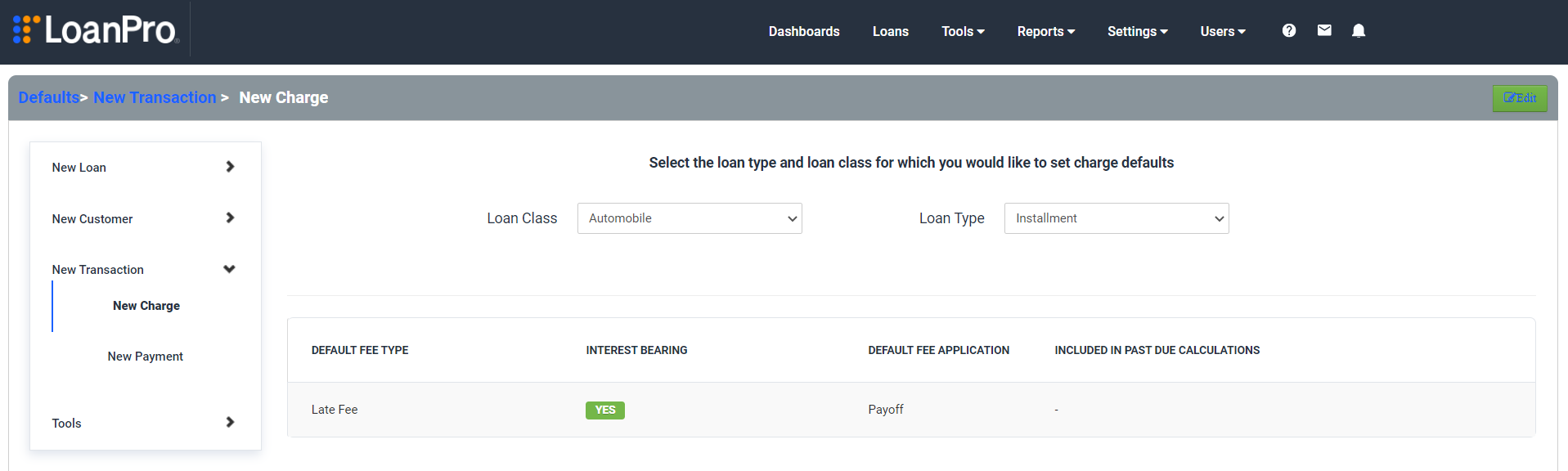Select New Customer sidebar item

92,219
